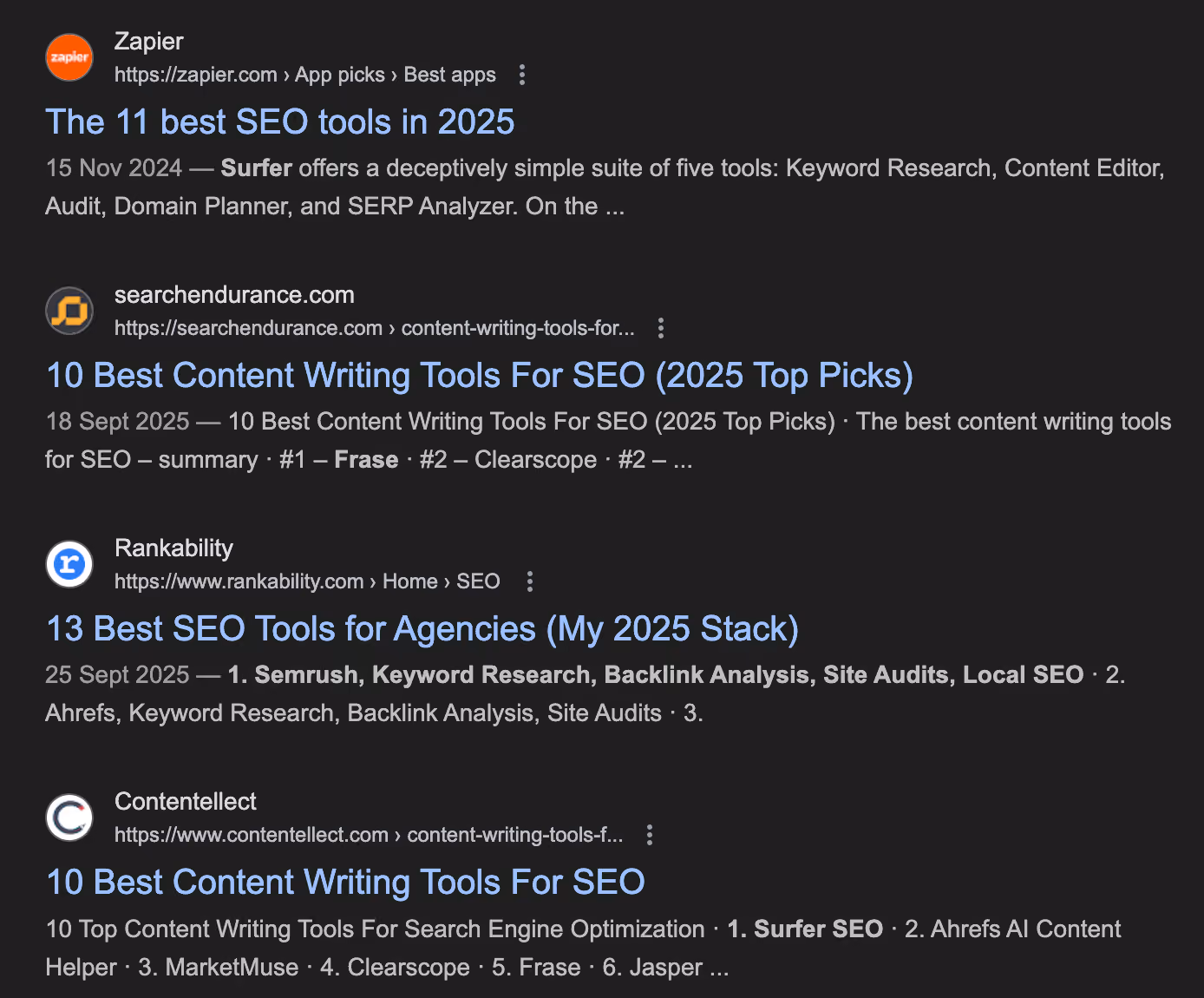Click the searchendurance.com site name text

click(234, 294)
